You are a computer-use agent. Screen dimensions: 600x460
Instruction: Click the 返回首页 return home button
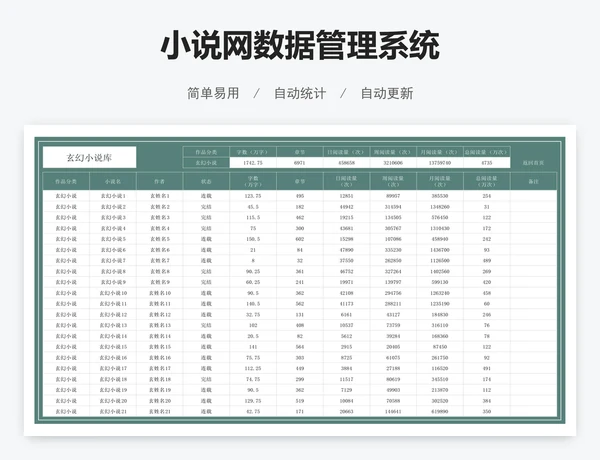pos(532,162)
